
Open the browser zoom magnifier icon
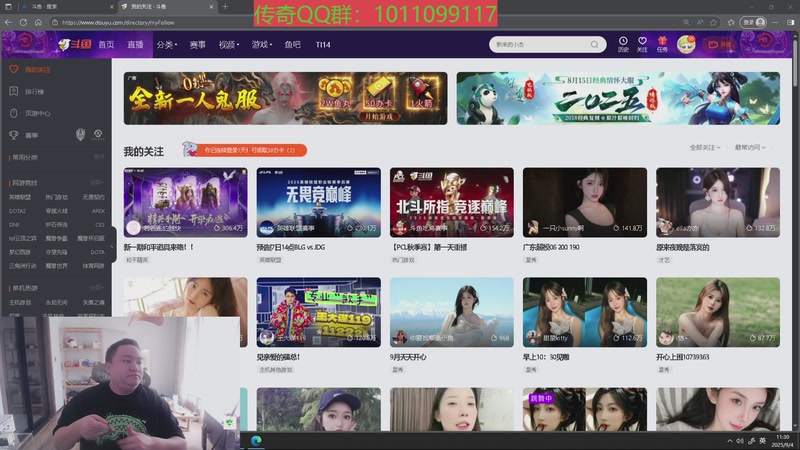pyautogui.click(x=686, y=22)
